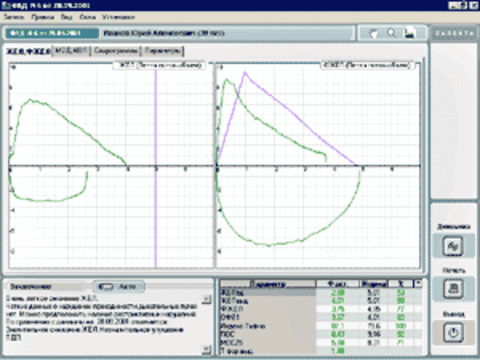Expand the left graph's loop type label
This screenshot has width=480, height=360.
pyautogui.click(x=159, y=65)
